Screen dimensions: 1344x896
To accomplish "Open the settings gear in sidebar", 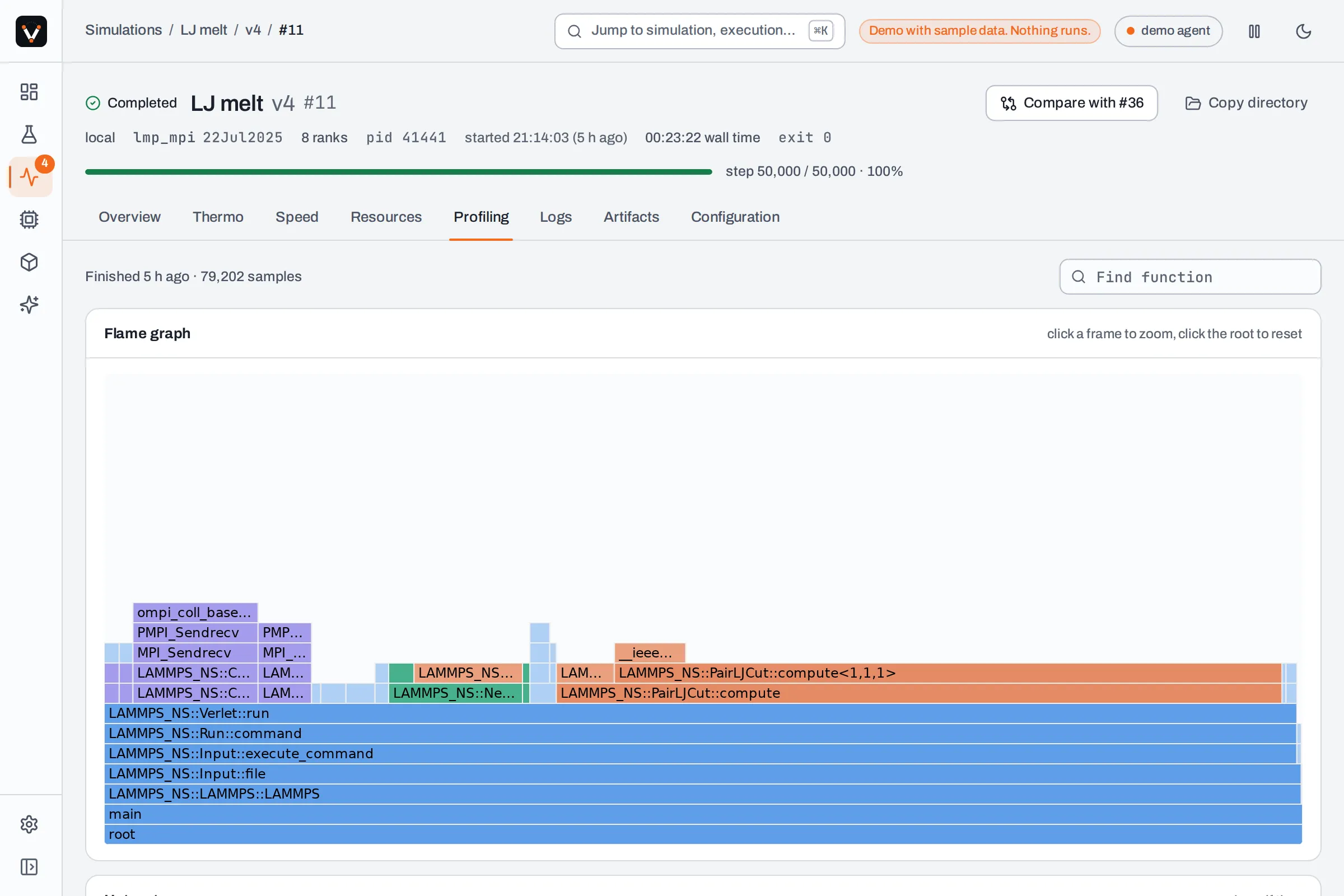I will pyautogui.click(x=29, y=824).
